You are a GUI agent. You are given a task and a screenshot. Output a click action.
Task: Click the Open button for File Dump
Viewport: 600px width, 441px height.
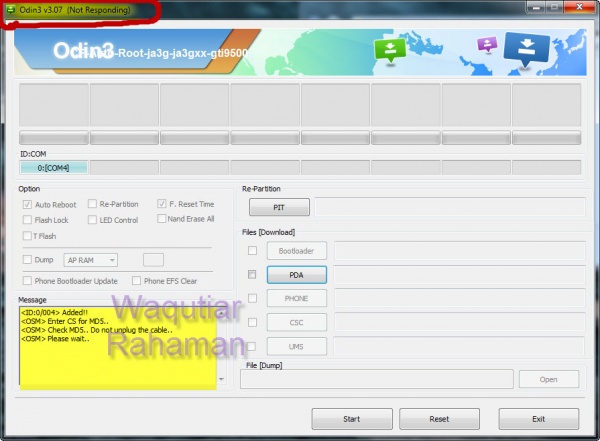point(549,379)
